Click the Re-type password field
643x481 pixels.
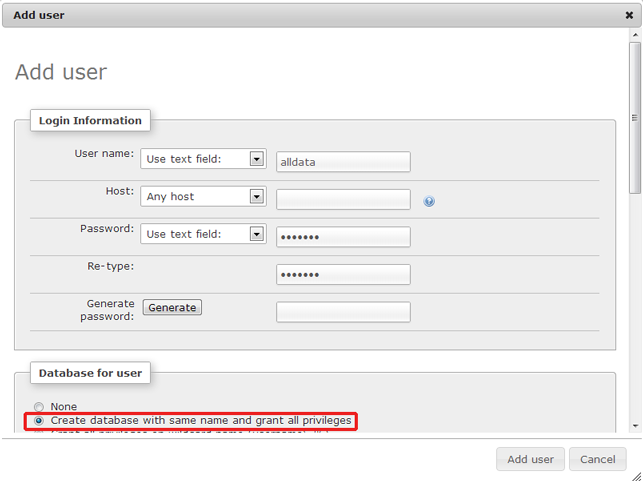pyautogui.click(x=343, y=274)
